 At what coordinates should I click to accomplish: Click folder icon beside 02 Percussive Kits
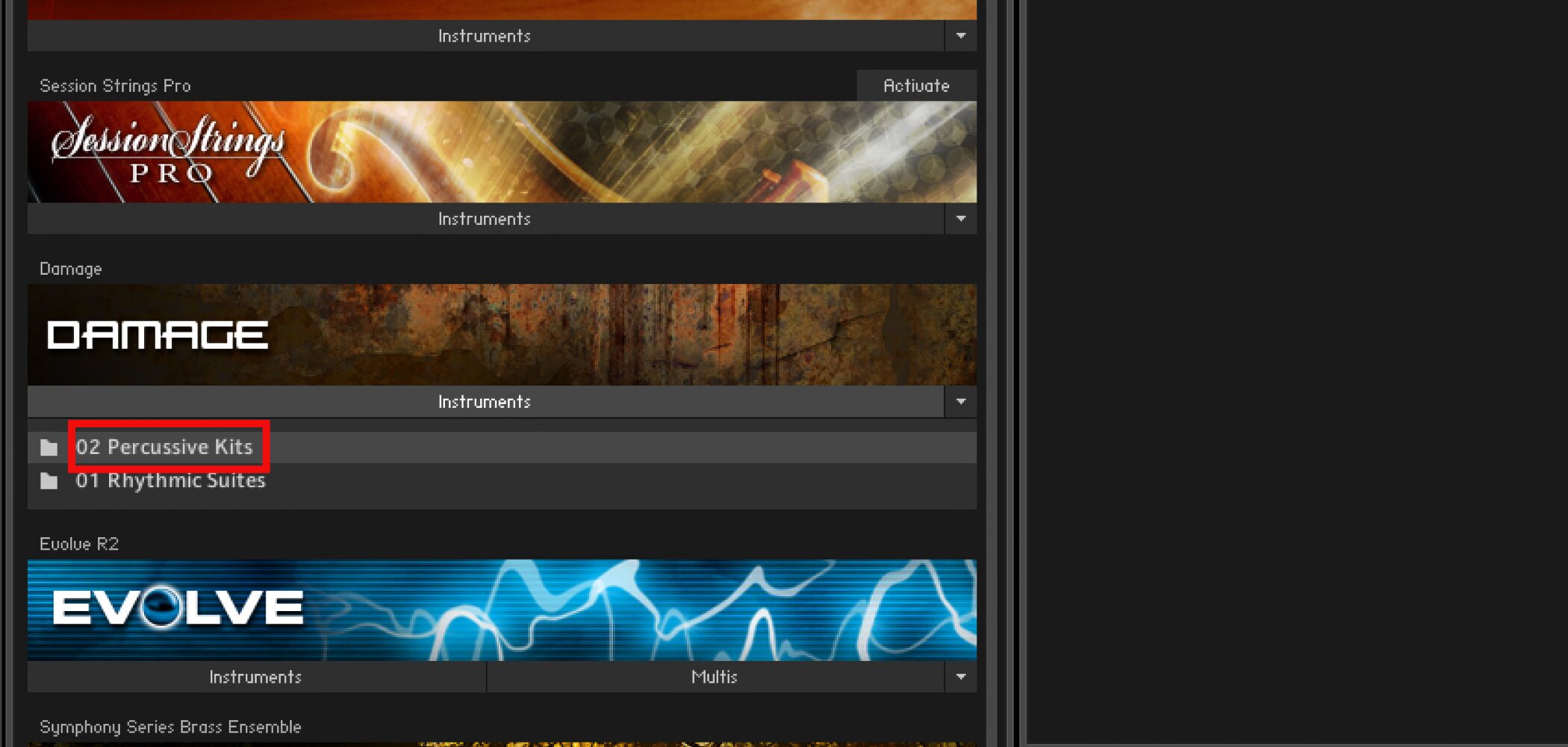(49, 447)
